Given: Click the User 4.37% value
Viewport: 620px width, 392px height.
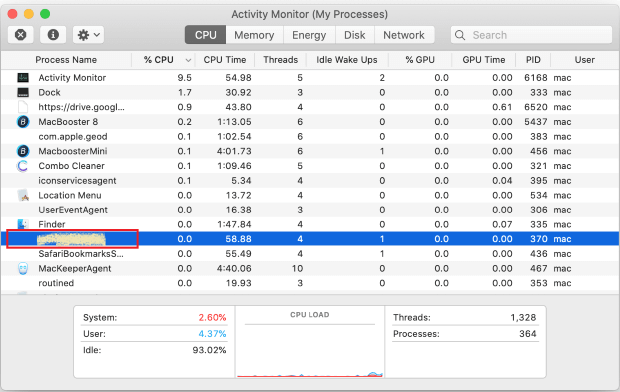Looking at the screenshot, I should (212, 334).
